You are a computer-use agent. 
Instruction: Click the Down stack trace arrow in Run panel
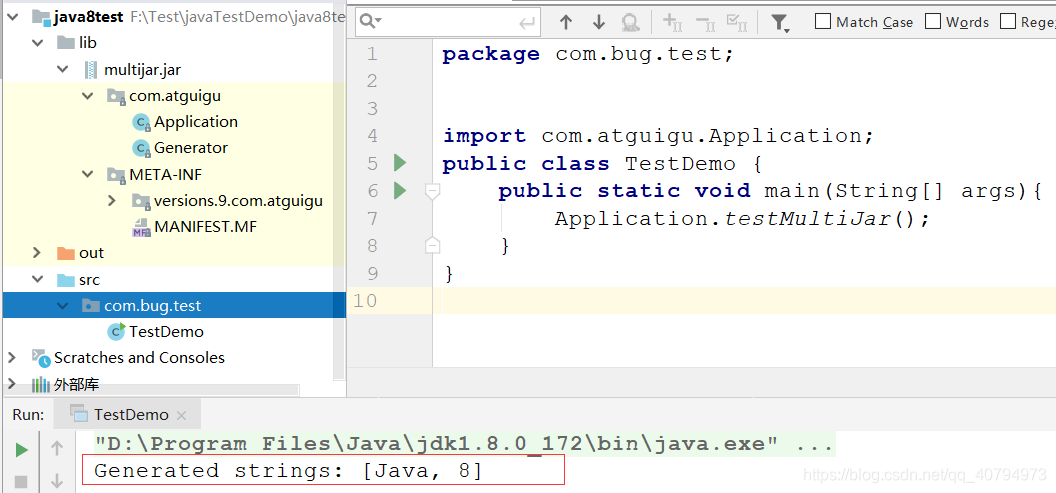57,480
